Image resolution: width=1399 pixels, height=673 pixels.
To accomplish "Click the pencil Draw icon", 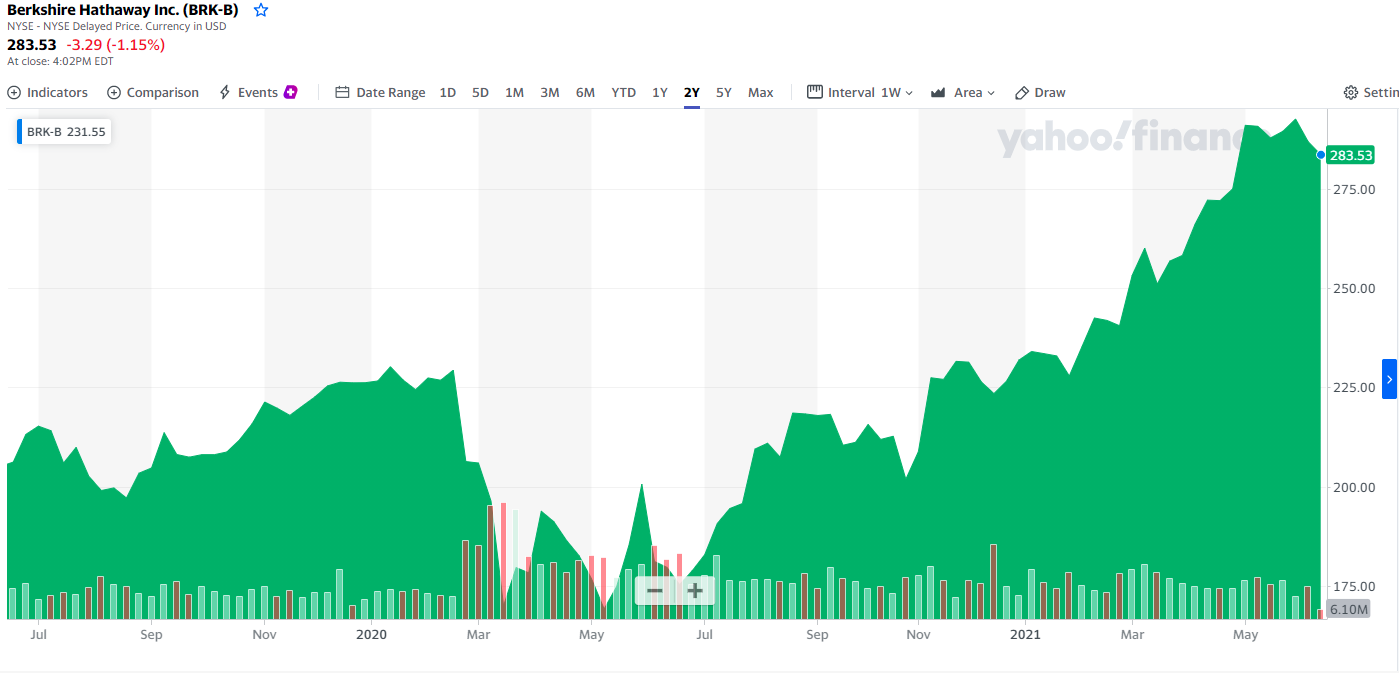I will [x=1022, y=92].
